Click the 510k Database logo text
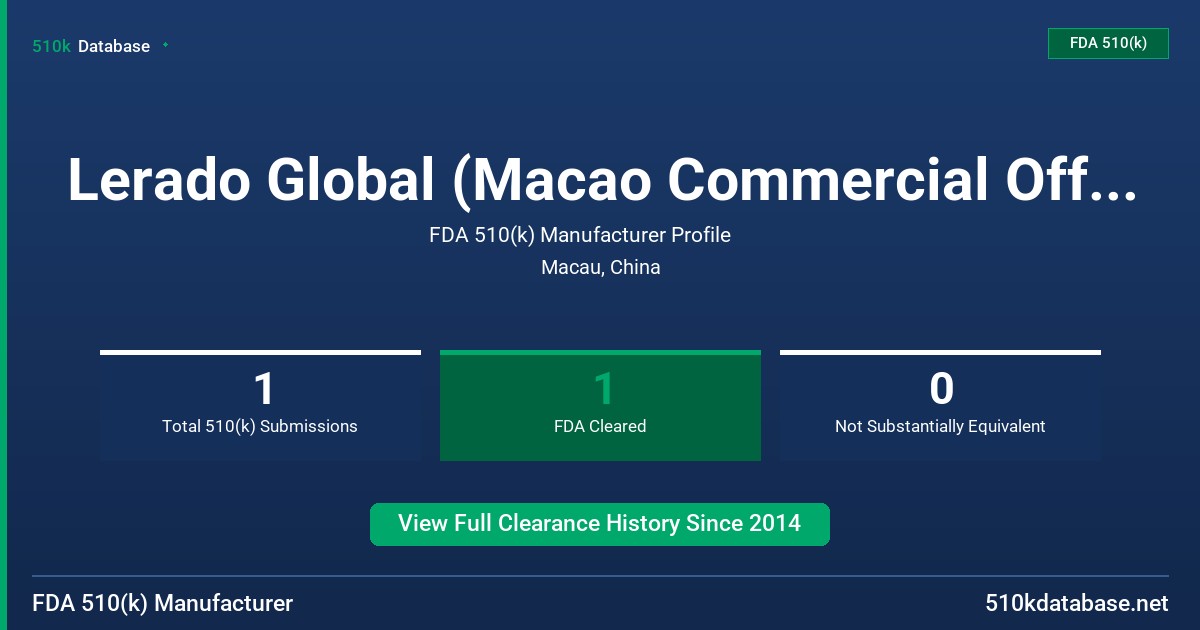 pos(91,46)
